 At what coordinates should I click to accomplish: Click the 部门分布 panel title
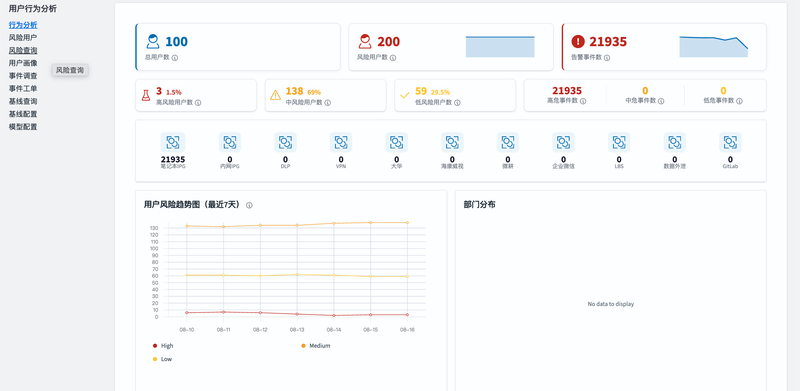click(x=480, y=205)
